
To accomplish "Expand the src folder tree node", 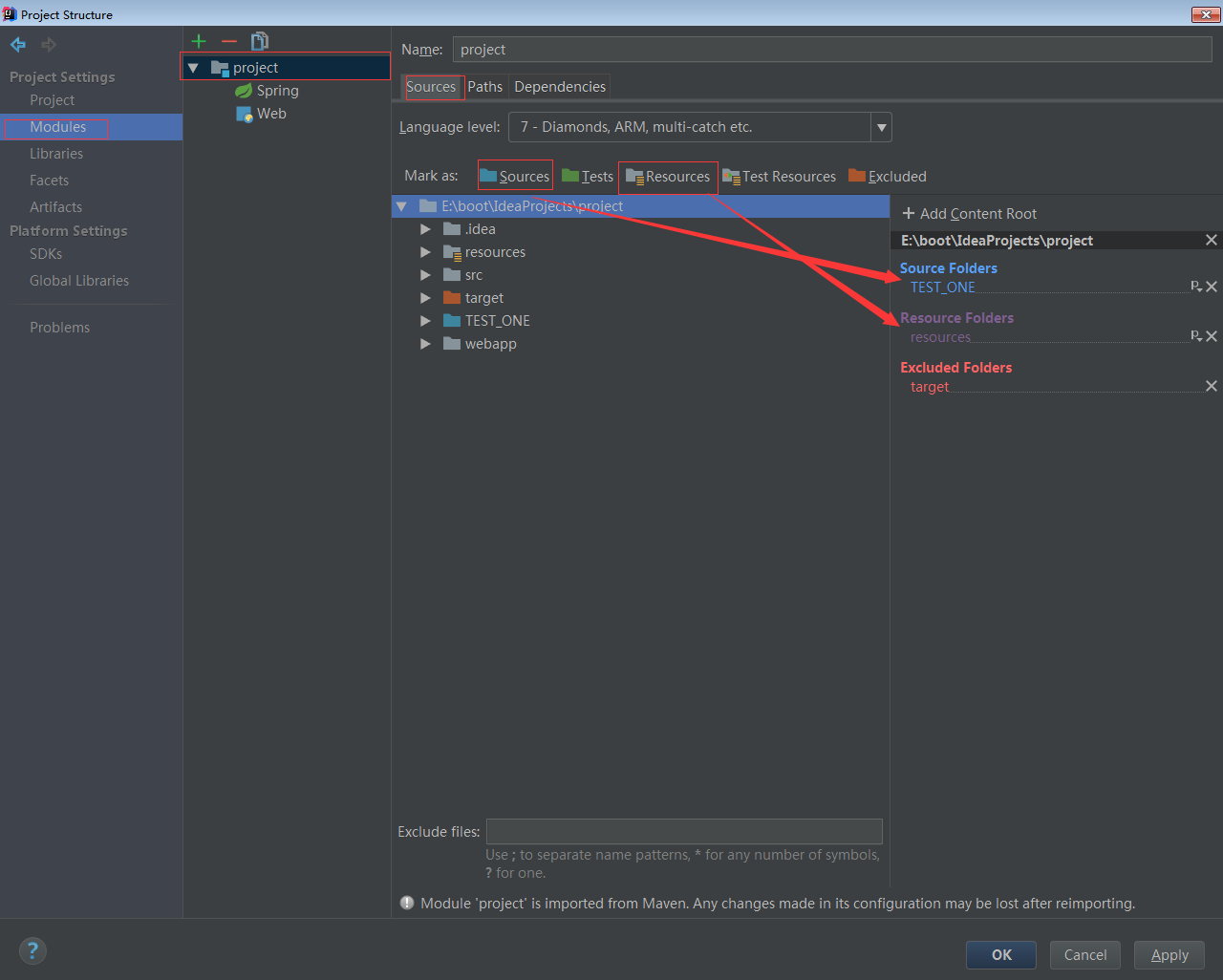I will pos(426,275).
